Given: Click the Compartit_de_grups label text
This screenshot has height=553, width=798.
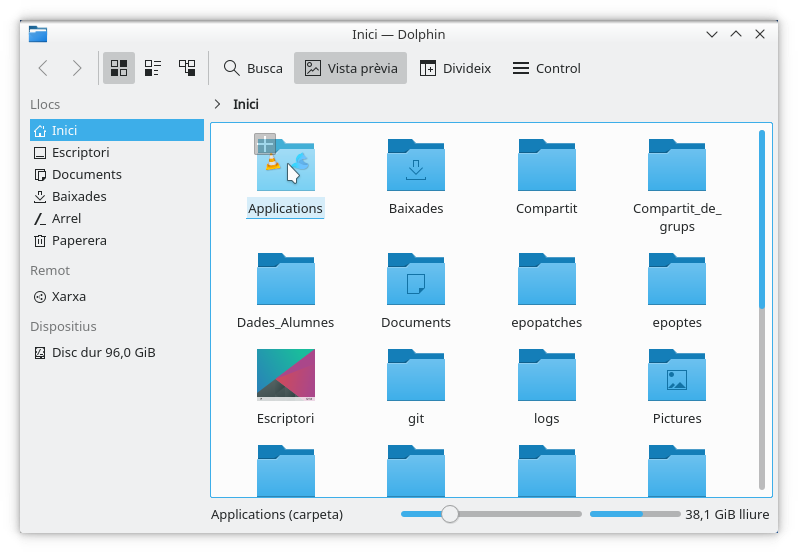Looking at the screenshot, I should pos(677,217).
